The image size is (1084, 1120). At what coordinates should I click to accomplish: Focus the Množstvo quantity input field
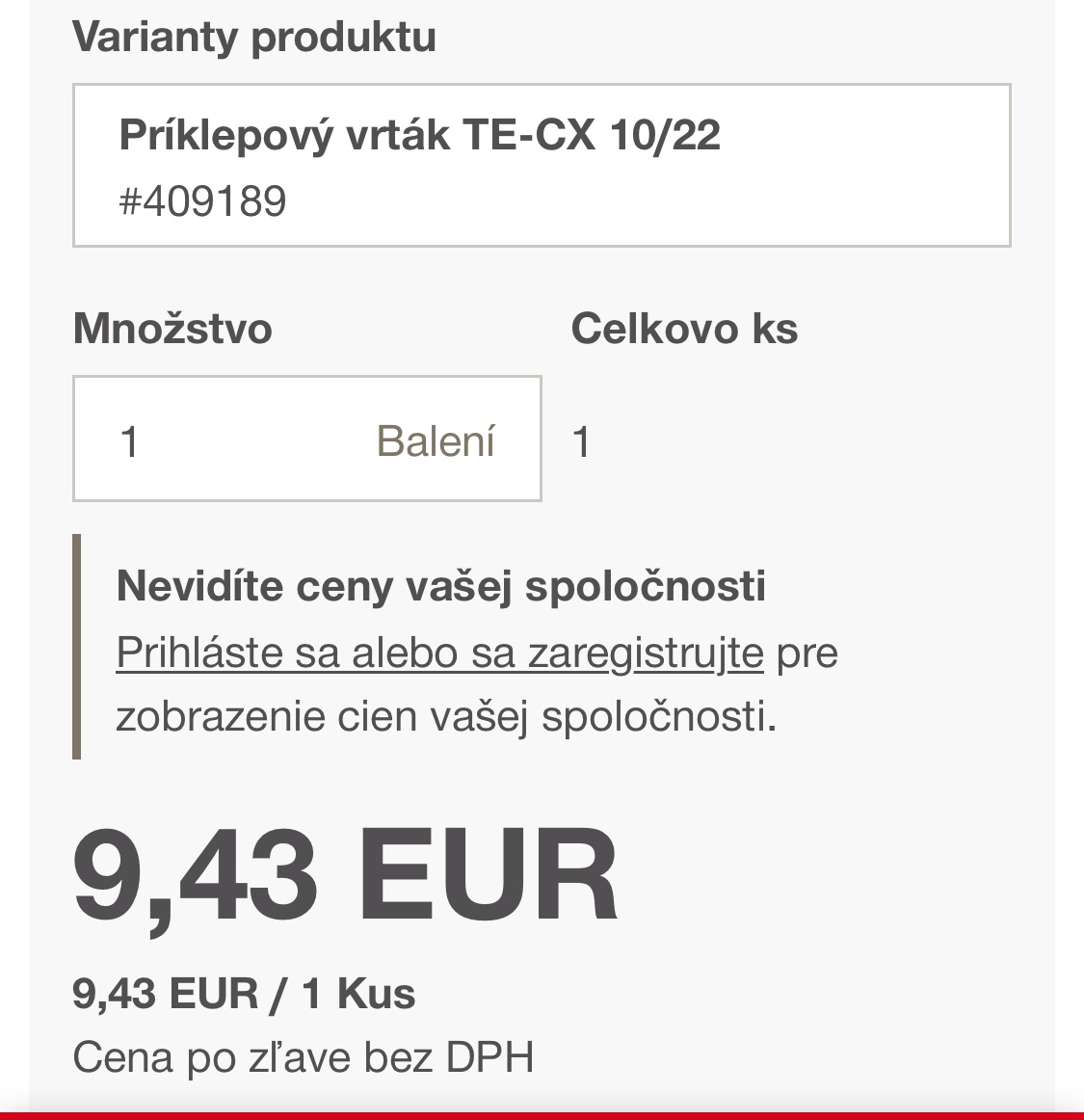point(241,440)
